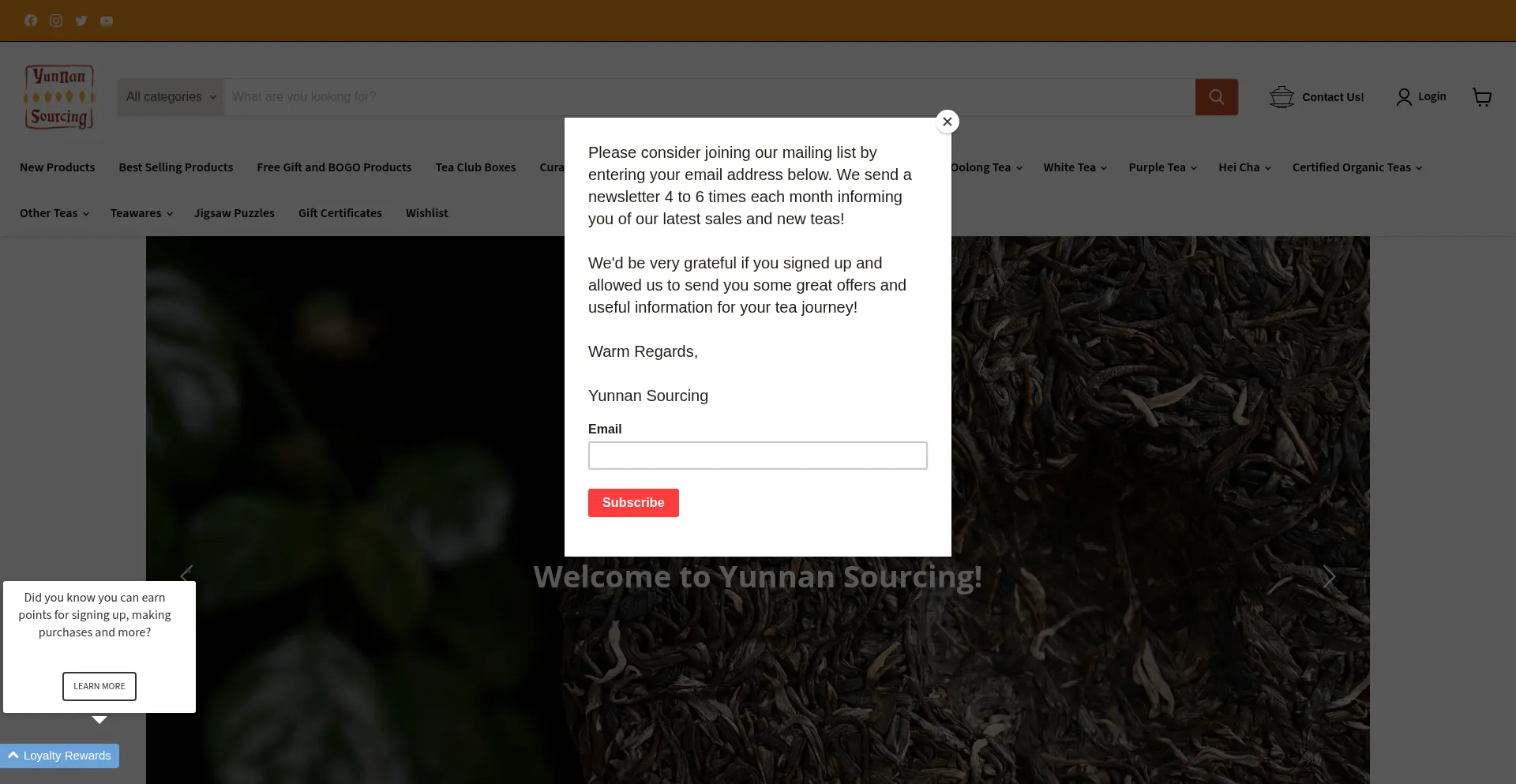Click the Login user icon

click(x=1404, y=97)
